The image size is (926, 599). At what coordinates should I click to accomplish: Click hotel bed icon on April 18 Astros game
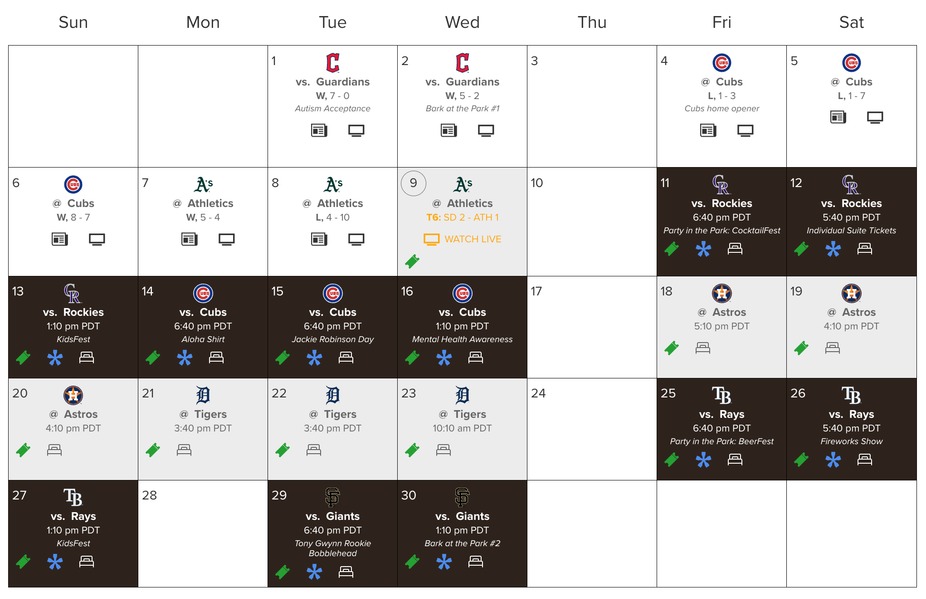(x=703, y=348)
